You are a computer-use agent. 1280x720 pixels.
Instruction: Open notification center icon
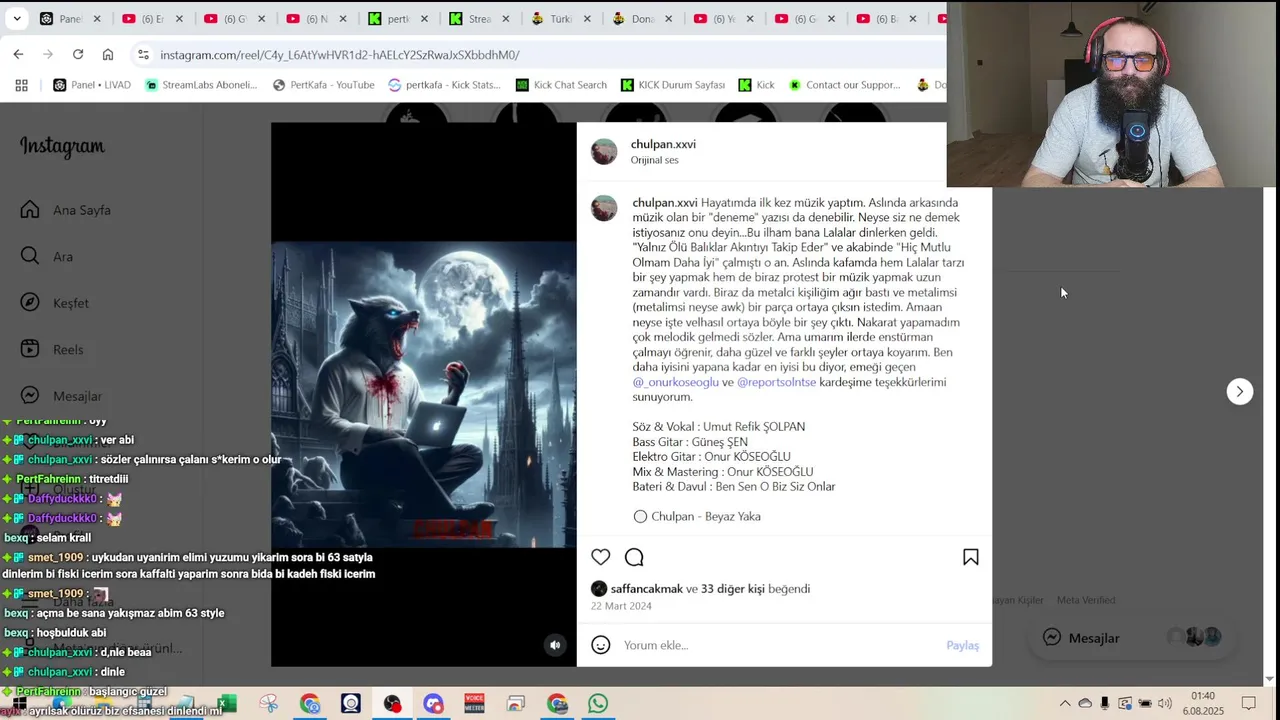[x=1248, y=703]
